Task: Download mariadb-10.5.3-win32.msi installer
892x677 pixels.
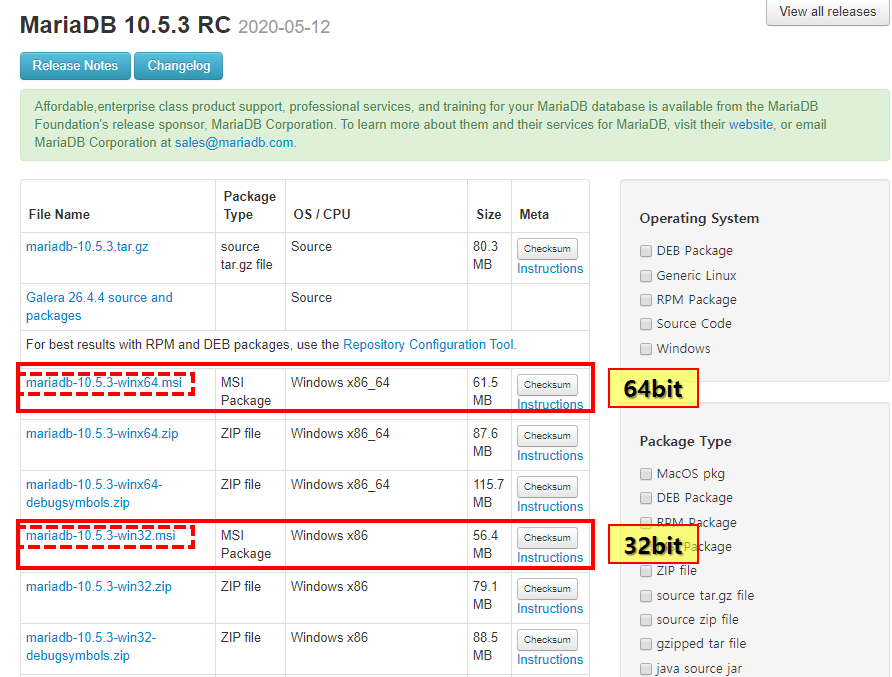Action: 101,536
